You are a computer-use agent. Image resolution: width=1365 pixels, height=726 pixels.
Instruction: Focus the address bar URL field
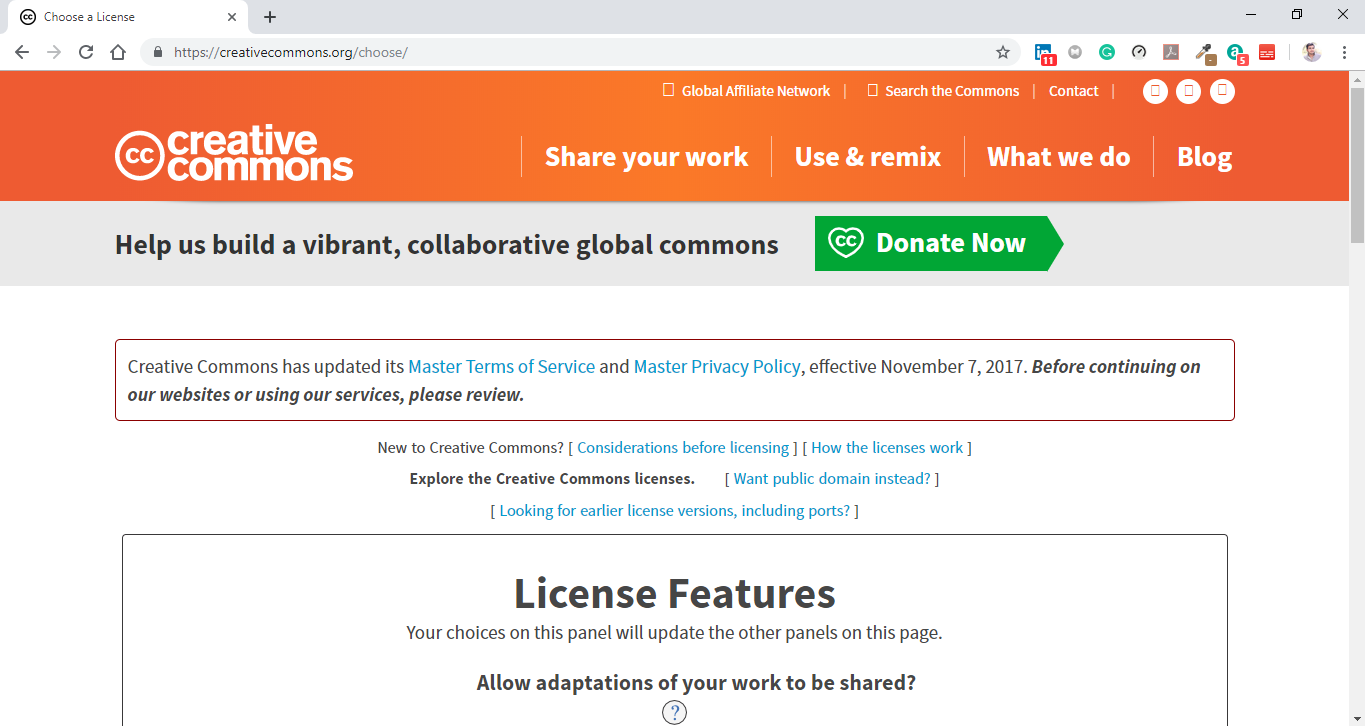pyautogui.click(x=580, y=52)
